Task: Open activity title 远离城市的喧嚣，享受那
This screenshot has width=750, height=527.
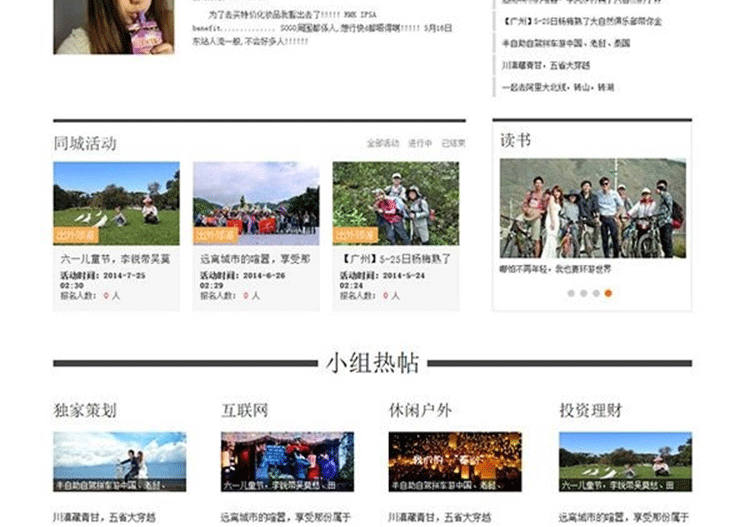Action: click(x=255, y=260)
